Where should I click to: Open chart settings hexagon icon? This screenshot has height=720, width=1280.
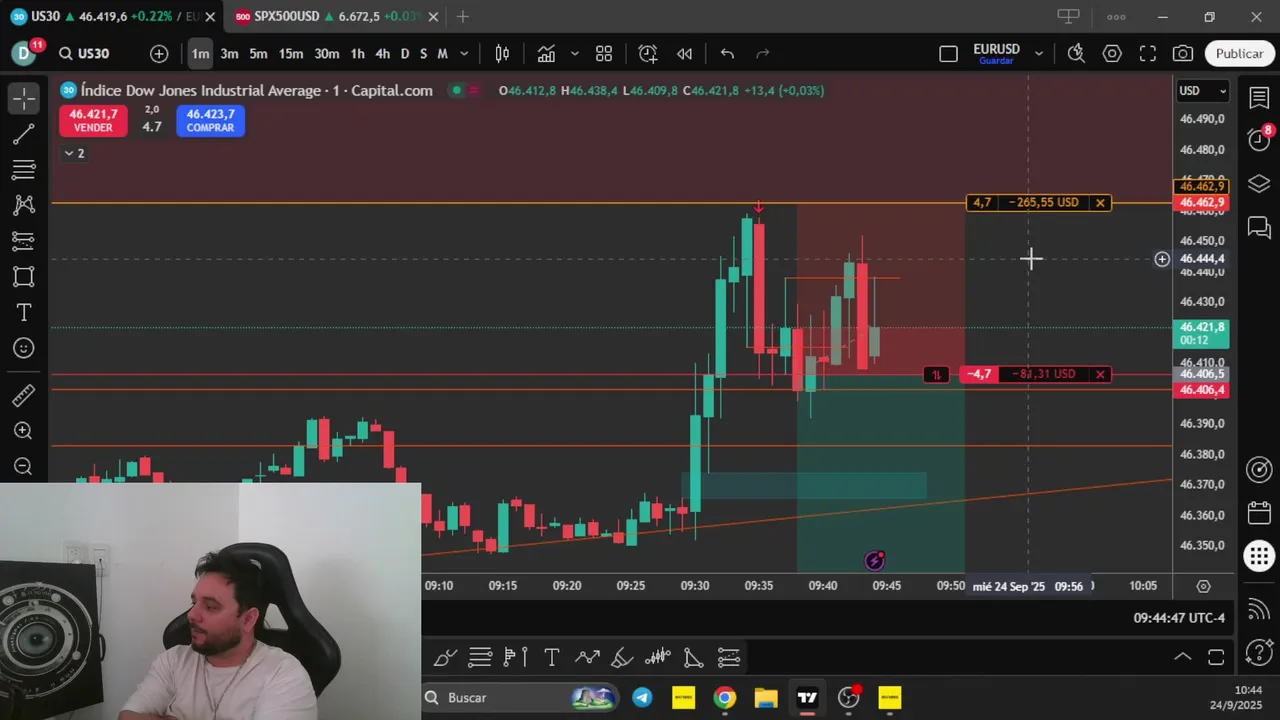(x=1112, y=54)
